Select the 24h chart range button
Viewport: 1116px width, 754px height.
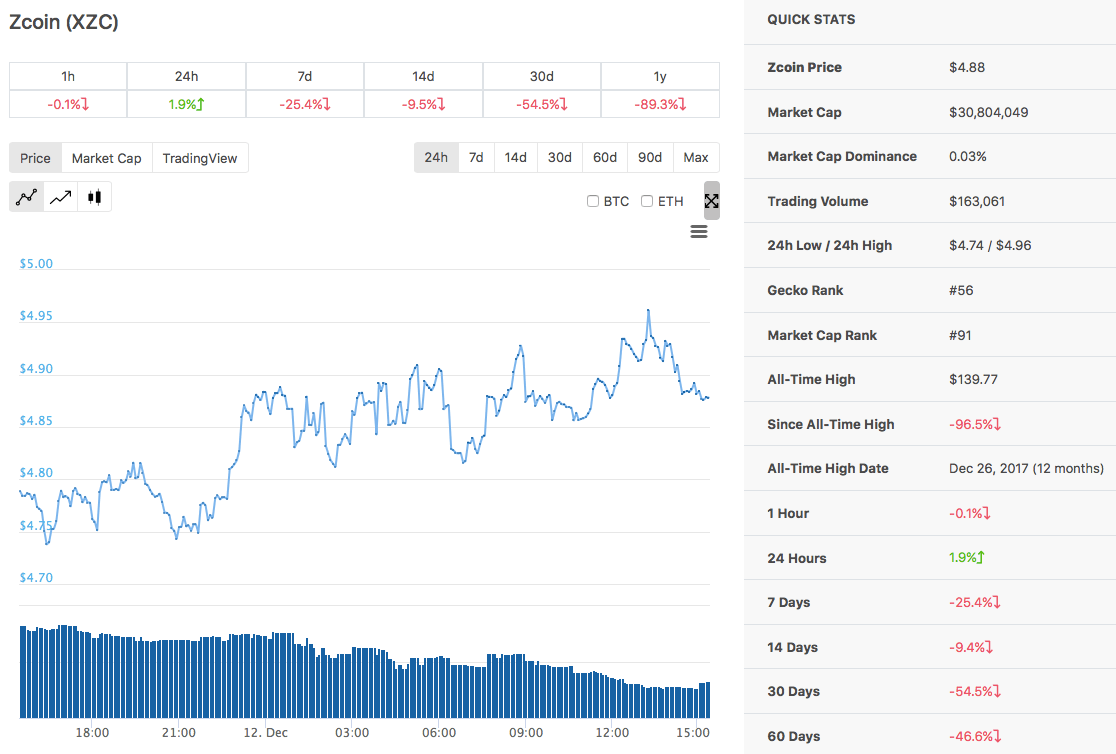point(436,157)
